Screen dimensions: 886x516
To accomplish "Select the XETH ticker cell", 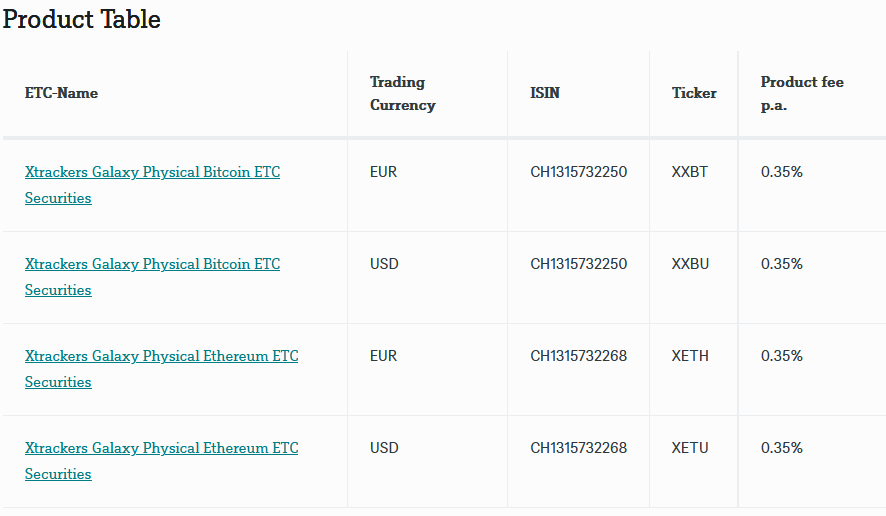I will pyautogui.click(x=690, y=356).
